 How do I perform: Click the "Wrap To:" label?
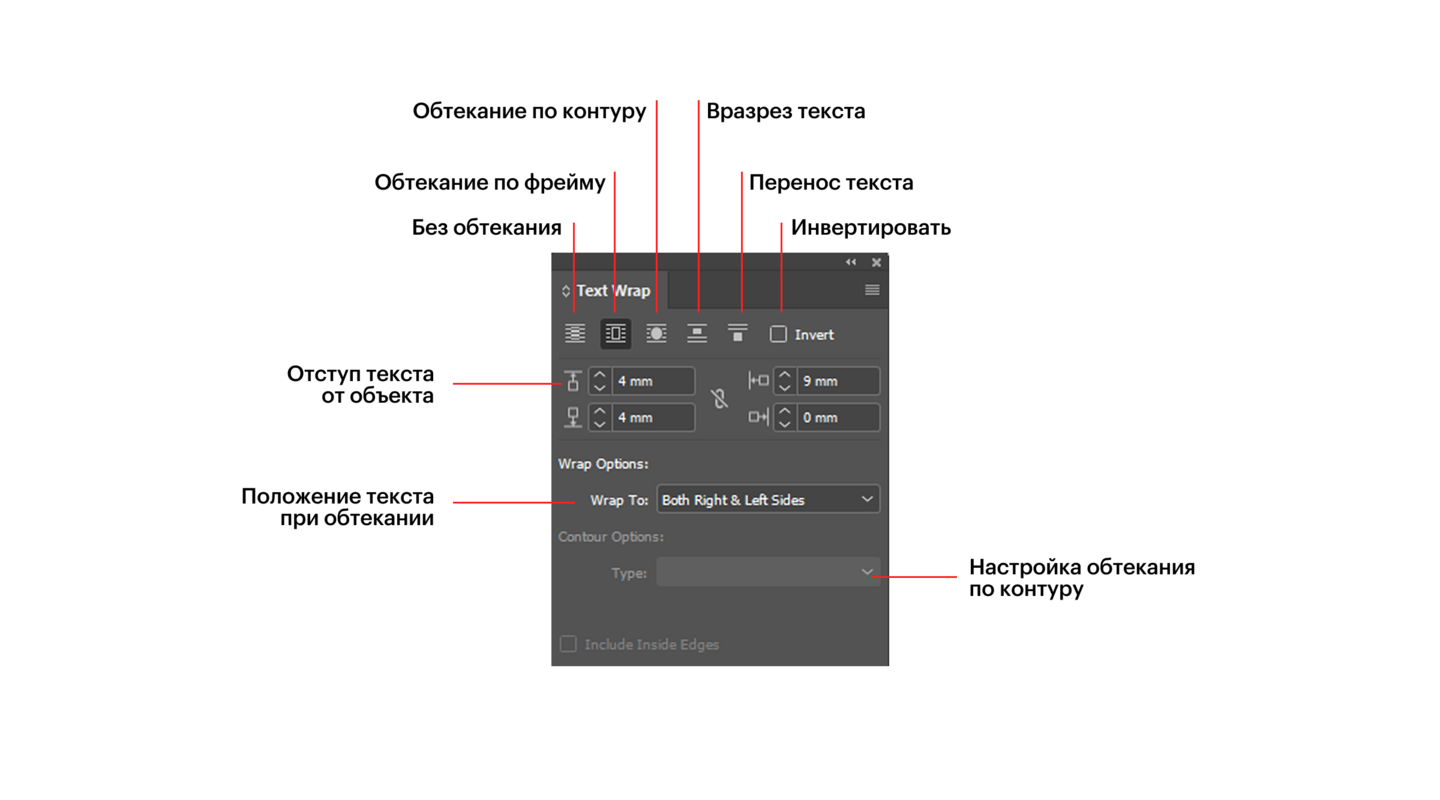pyautogui.click(x=619, y=500)
